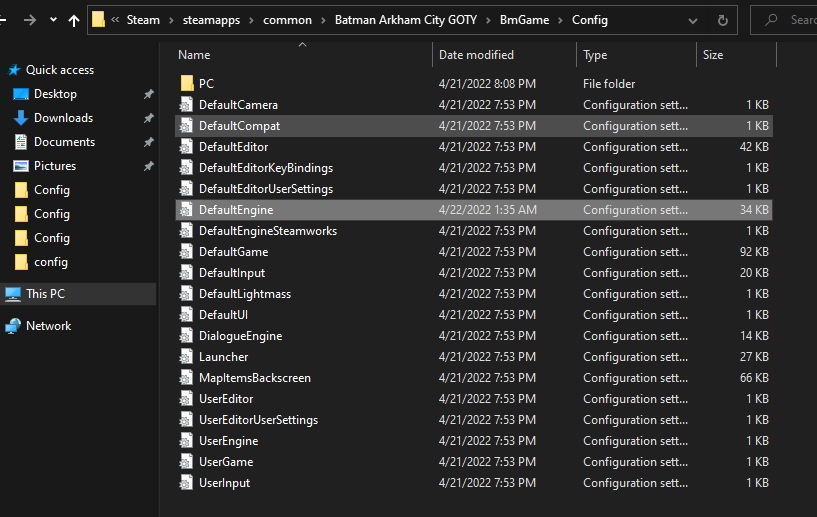The width and height of the screenshot is (817, 517).
Task: Expand the hidden breadcrumb path chevrons
Action: point(116,20)
